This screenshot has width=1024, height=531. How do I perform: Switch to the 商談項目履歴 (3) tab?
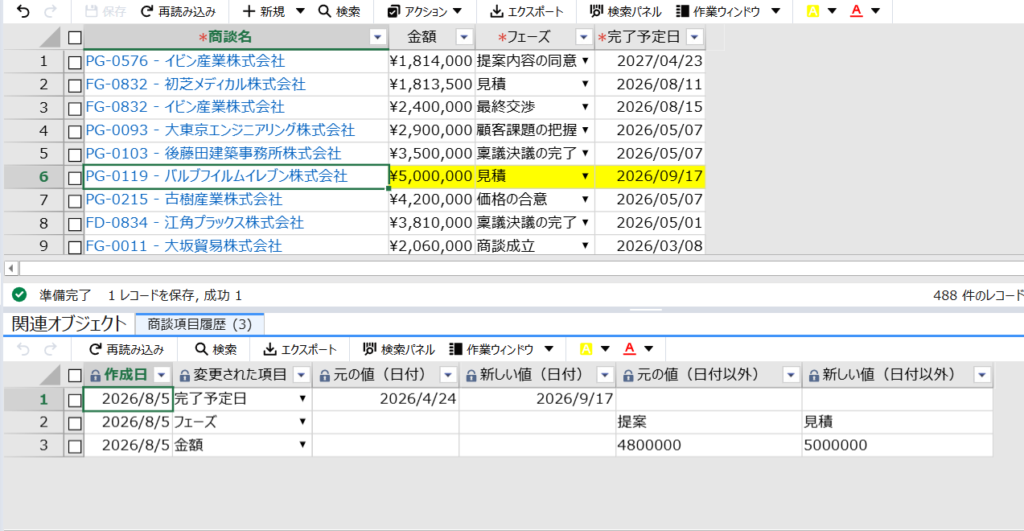200,324
